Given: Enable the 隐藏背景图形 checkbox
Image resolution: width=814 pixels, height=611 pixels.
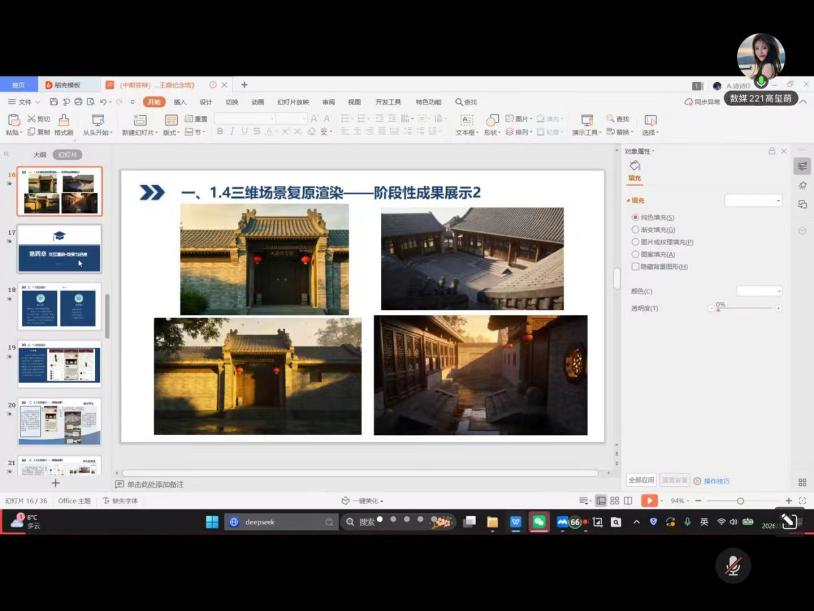Looking at the screenshot, I should click(x=635, y=267).
